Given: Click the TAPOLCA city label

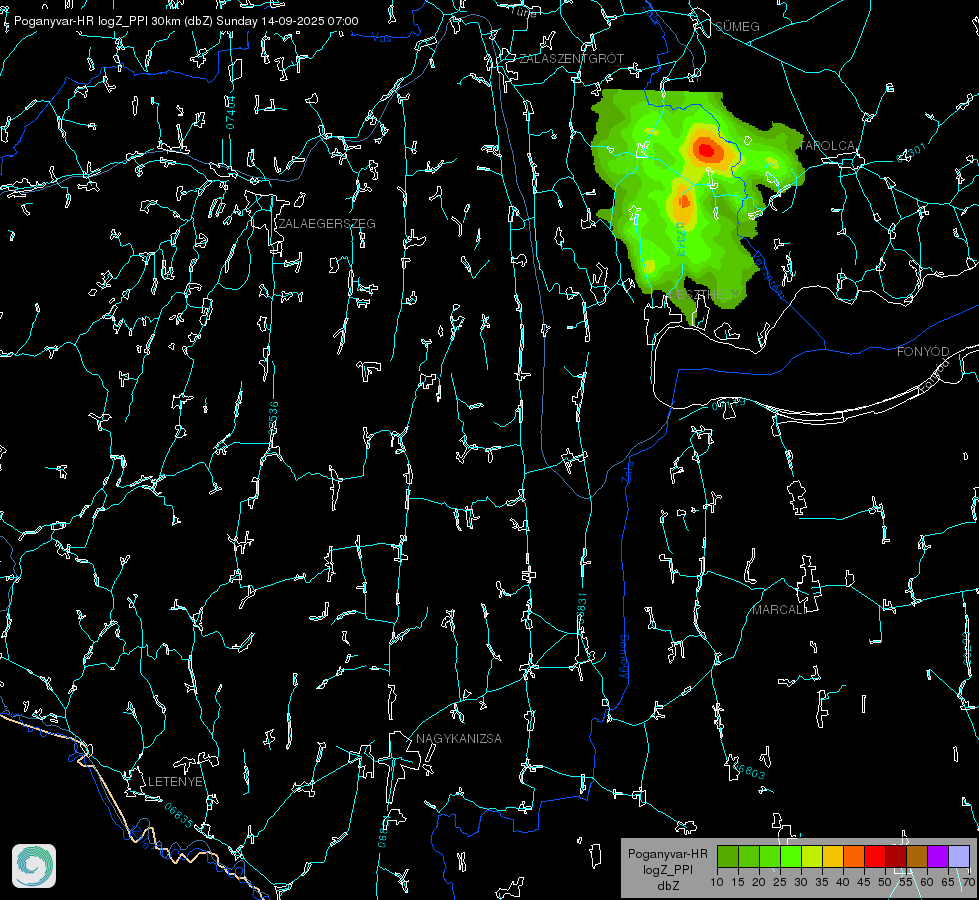Looking at the screenshot, I should click(x=827, y=146).
